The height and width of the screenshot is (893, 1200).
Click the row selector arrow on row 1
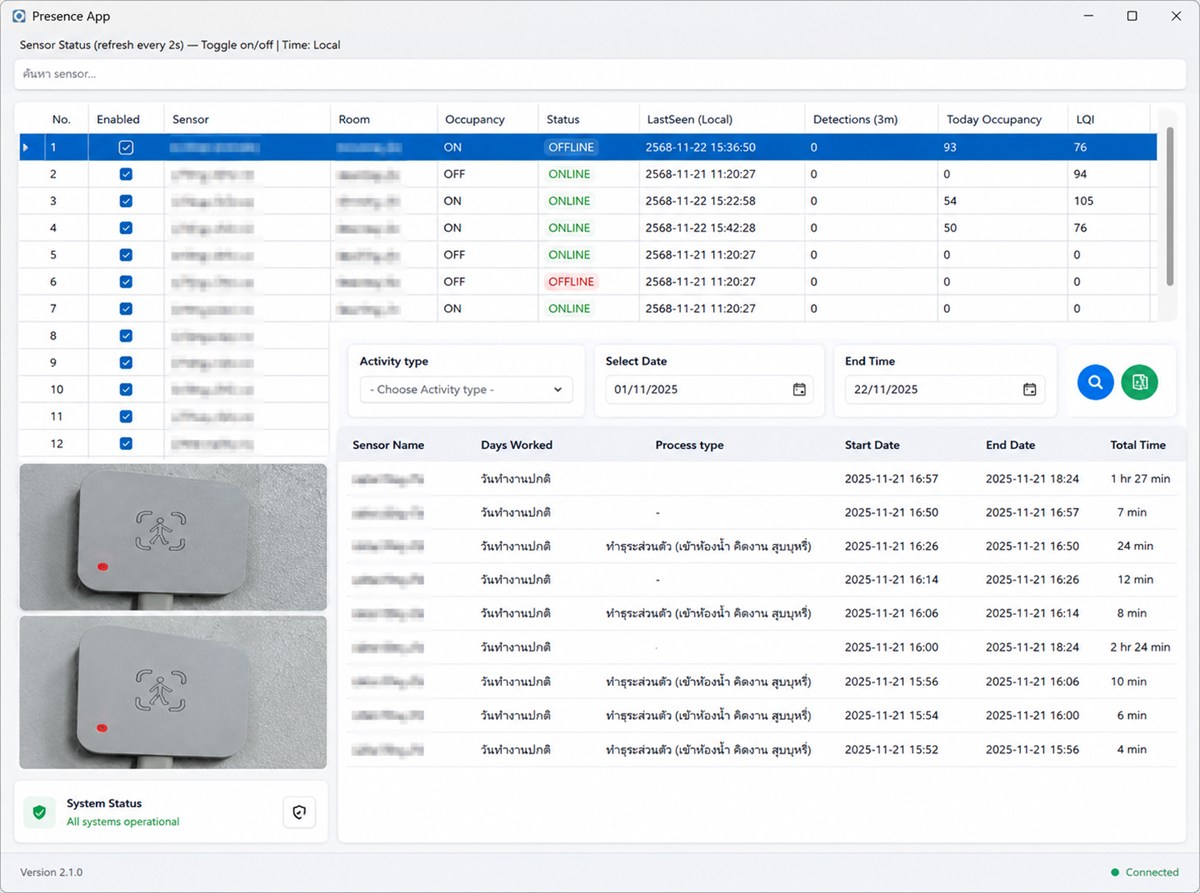click(x=26, y=147)
